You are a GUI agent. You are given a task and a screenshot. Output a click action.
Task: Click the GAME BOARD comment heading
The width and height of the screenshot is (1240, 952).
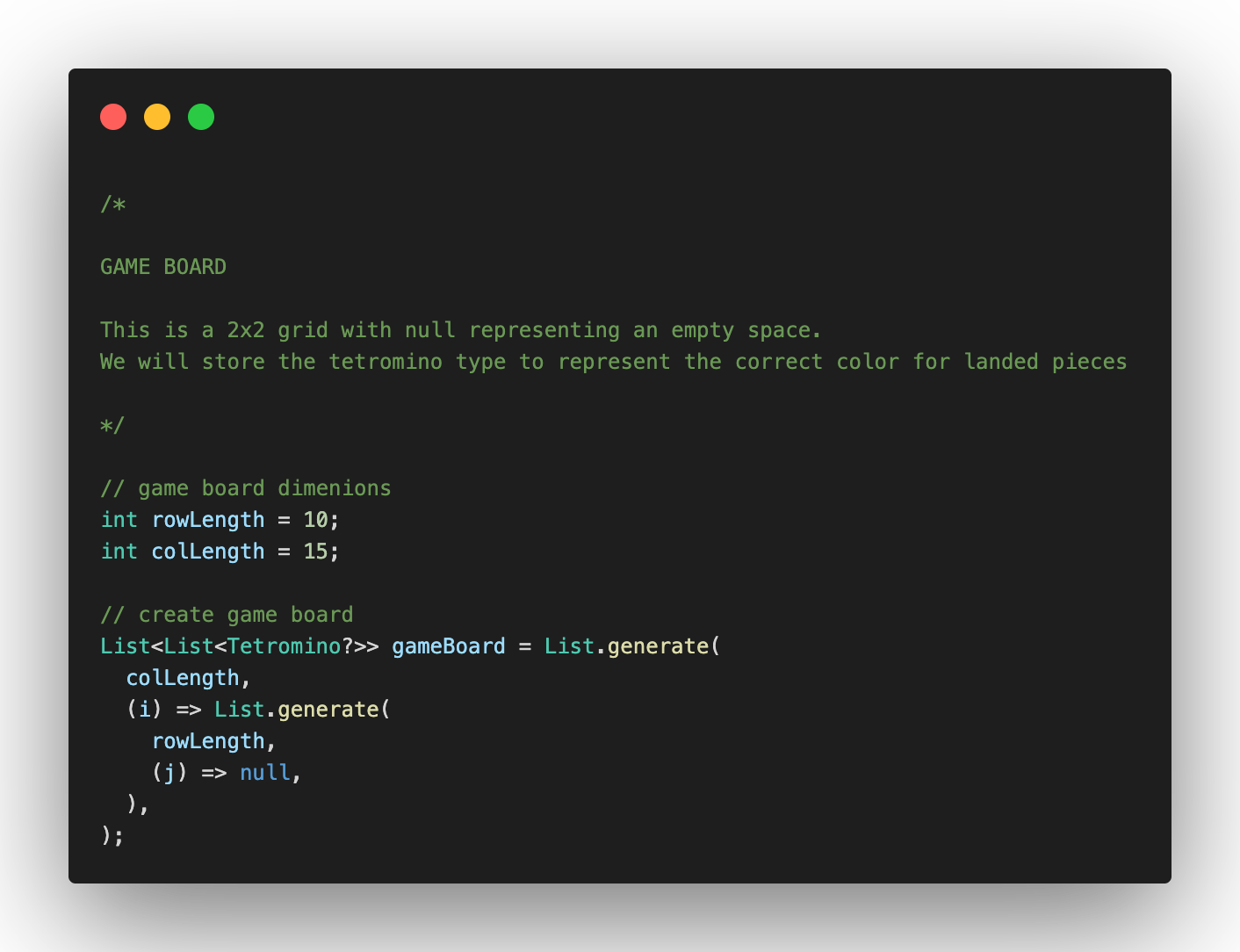tap(163, 267)
